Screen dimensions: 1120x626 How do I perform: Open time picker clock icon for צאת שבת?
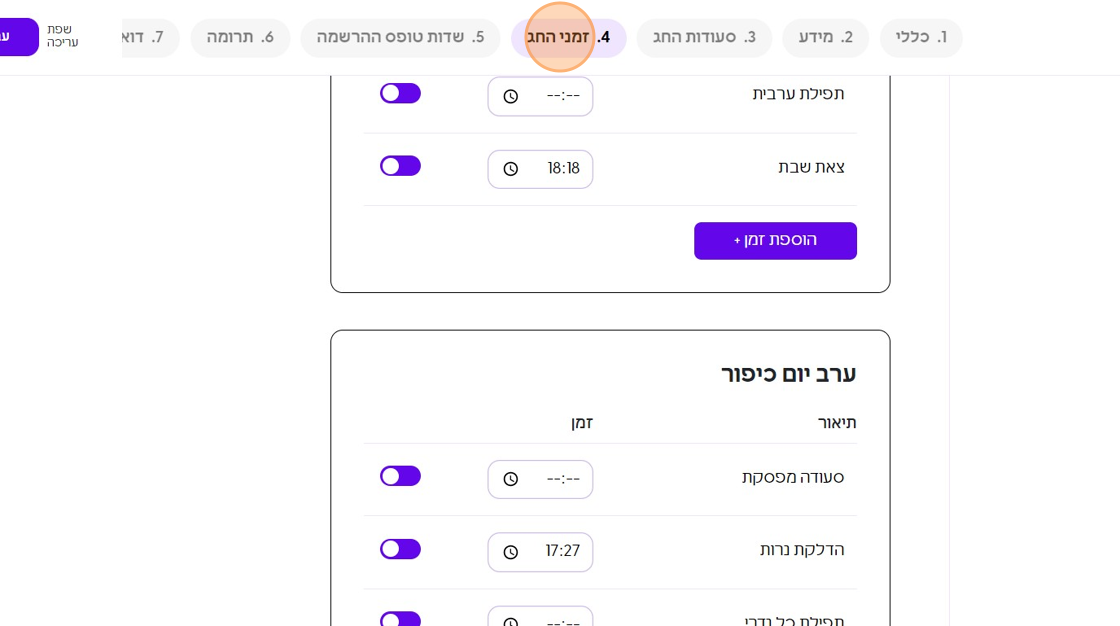tap(511, 169)
